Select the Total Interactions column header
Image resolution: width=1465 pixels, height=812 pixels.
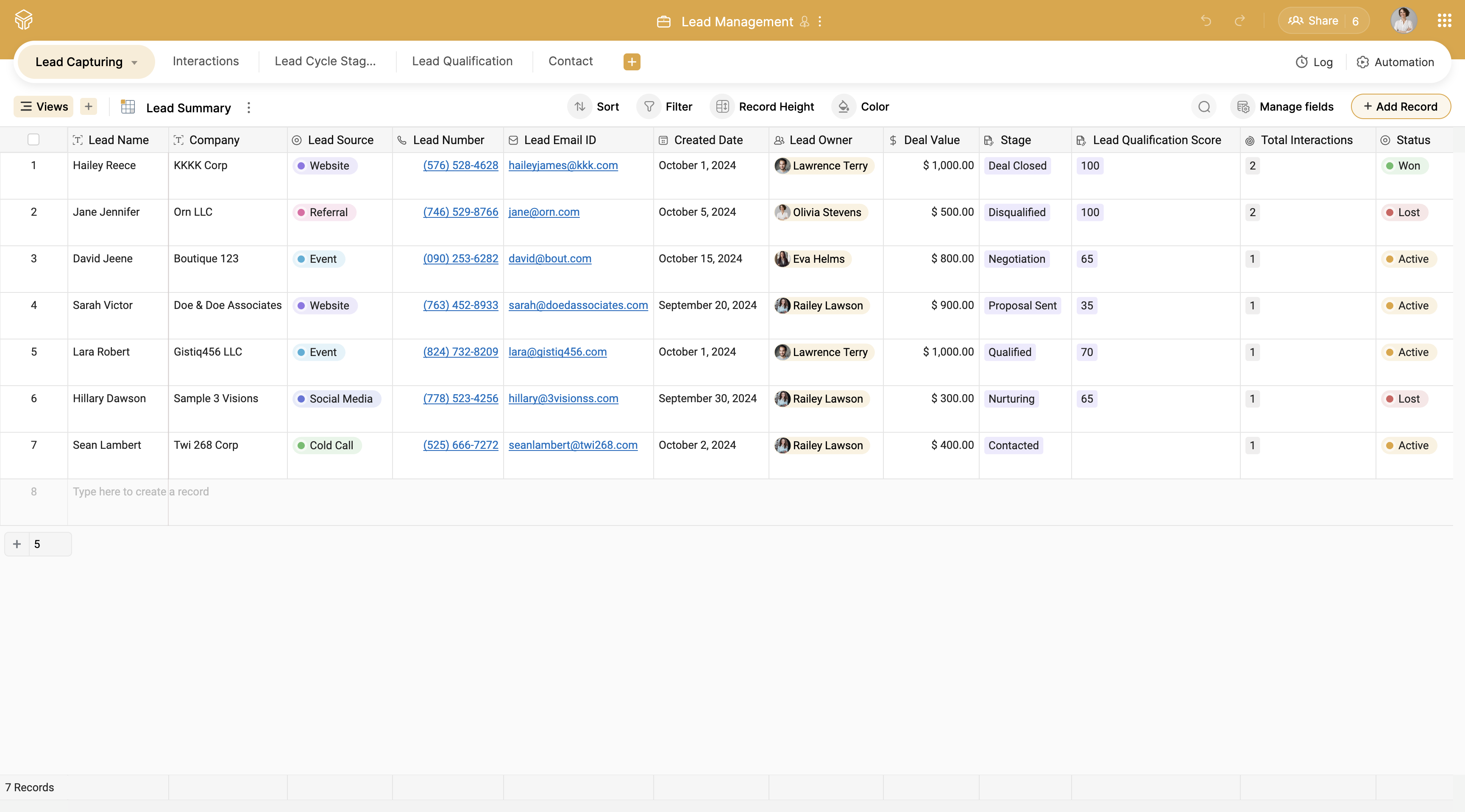pyautogui.click(x=1308, y=140)
